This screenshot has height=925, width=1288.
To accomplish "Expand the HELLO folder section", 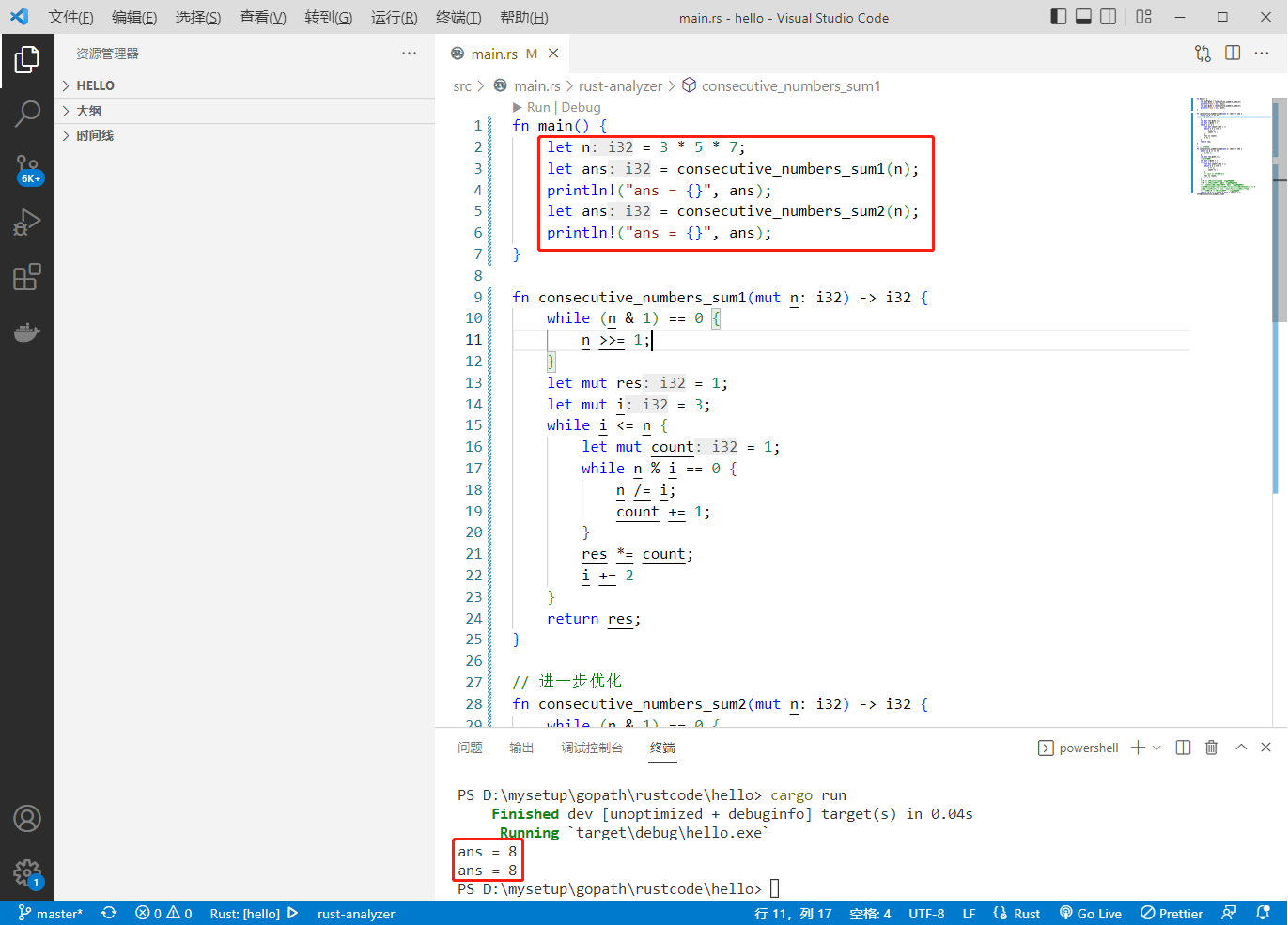I will (x=244, y=85).
